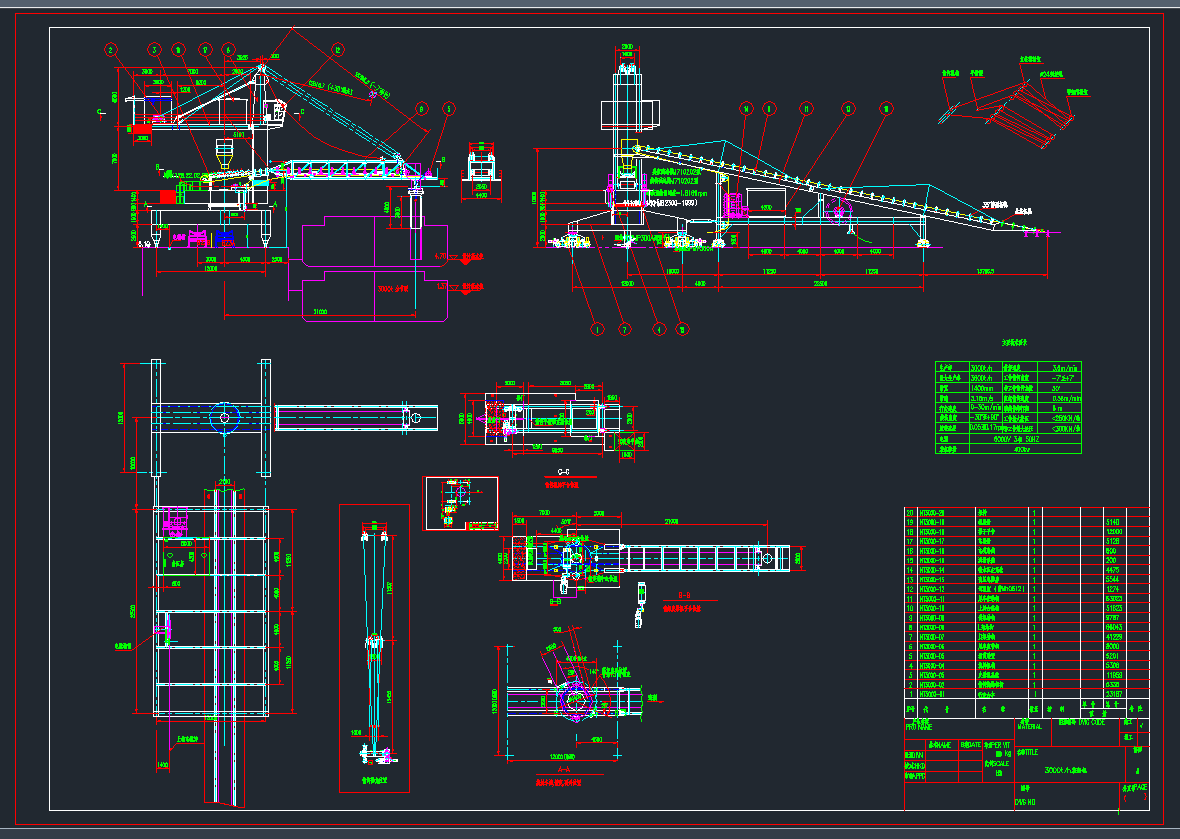Select the PROJ NAME title block cell
1180x839 pixels.
click(x=918, y=727)
